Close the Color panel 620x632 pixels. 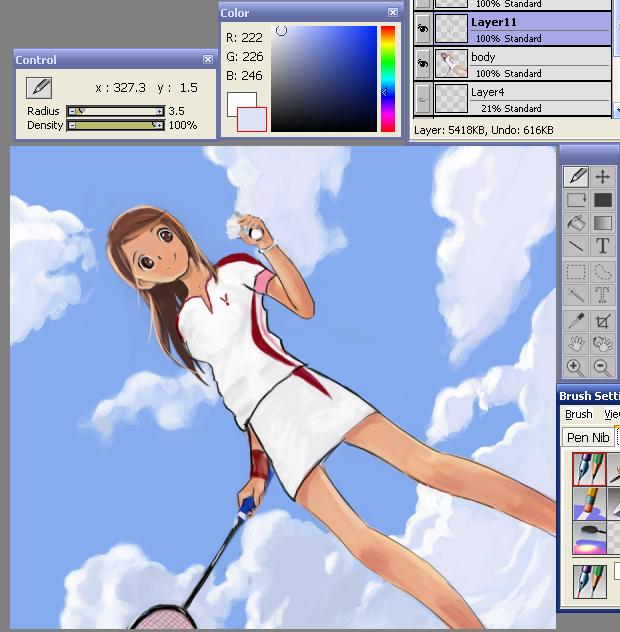393,12
